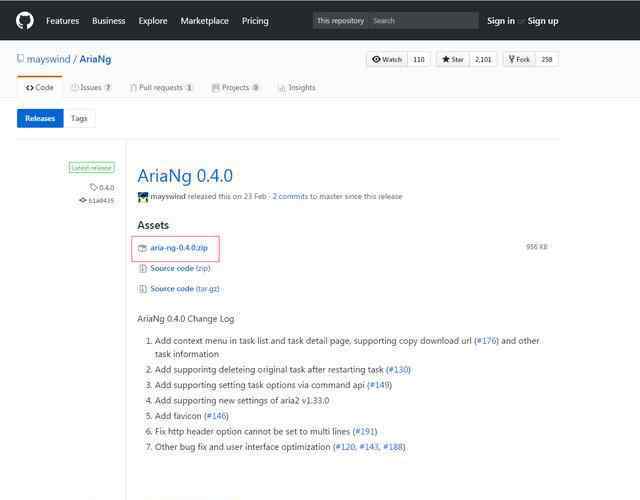Screen dimensions: 640x500
Task: Click the commit hash under the tag
Action: point(97,200)
